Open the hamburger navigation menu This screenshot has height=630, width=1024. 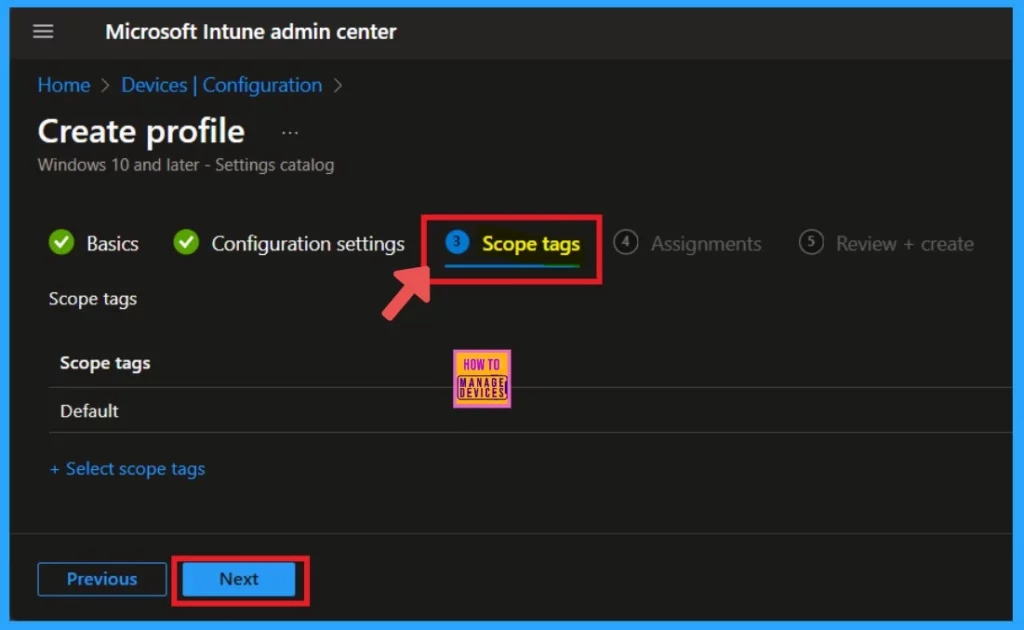(43, 31)
